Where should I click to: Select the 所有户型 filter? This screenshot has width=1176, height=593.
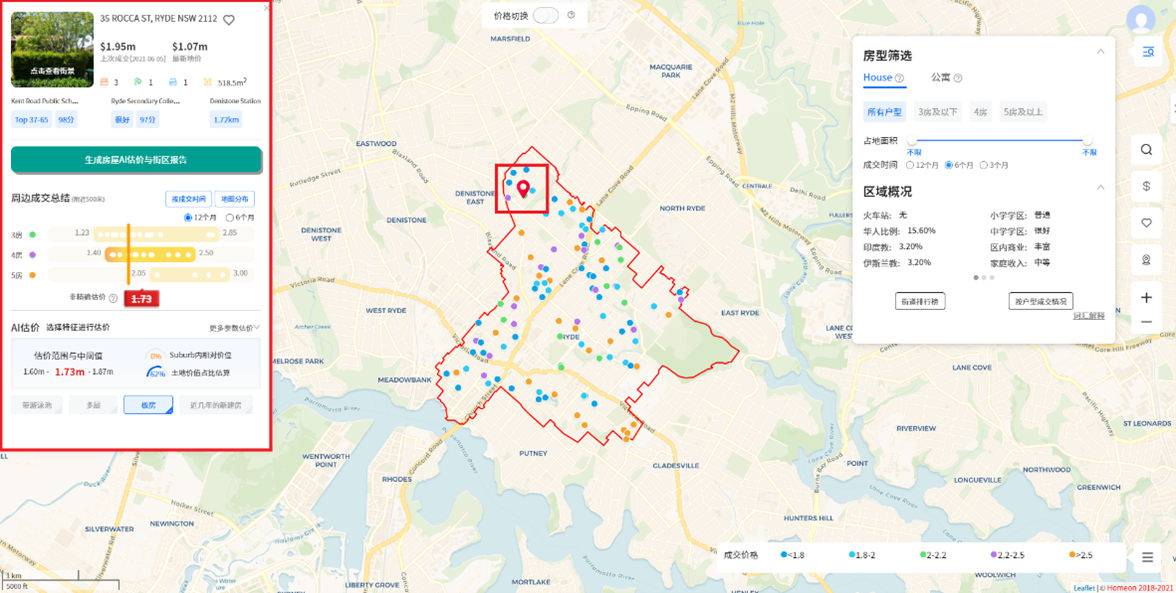885,112
